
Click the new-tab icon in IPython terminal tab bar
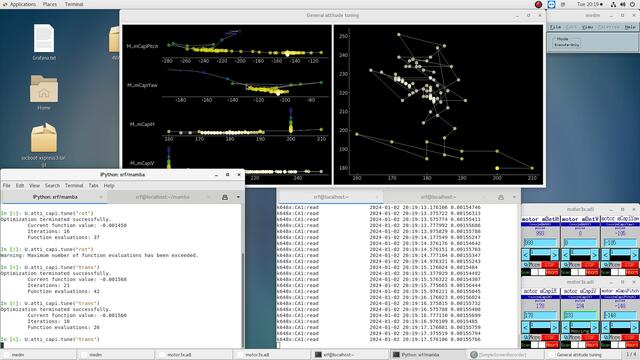pos(225,197)
